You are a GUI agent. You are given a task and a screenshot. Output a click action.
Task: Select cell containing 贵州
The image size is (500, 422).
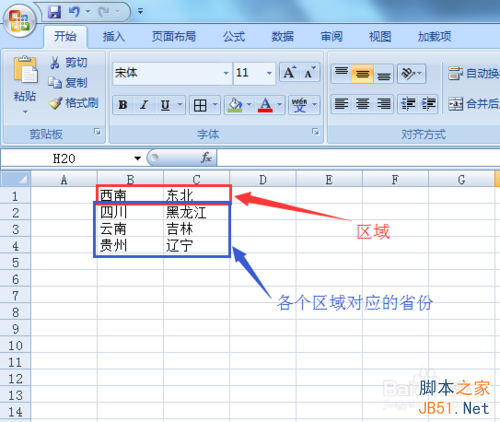click(x=131, y=245)
